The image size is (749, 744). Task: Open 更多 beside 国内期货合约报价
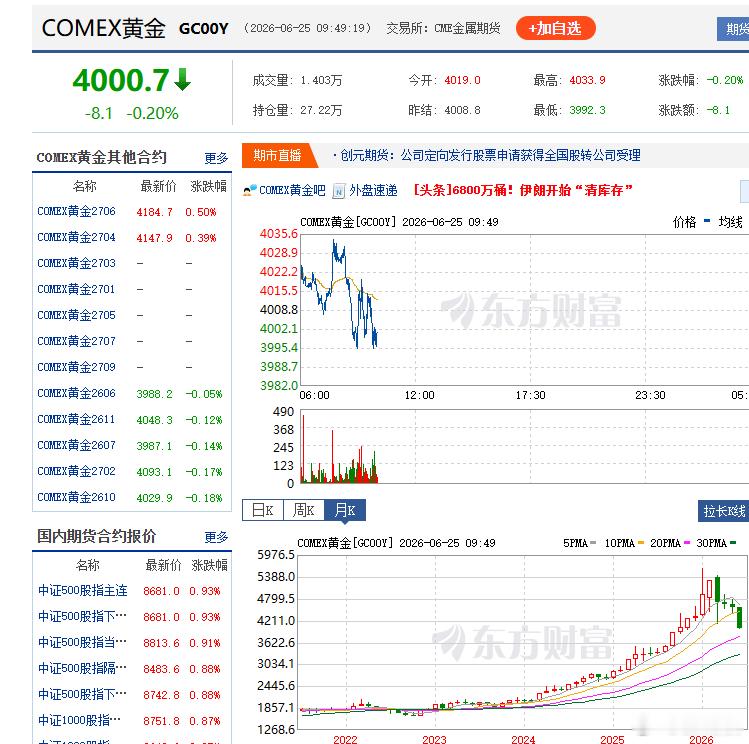click(x=216, y=537)
